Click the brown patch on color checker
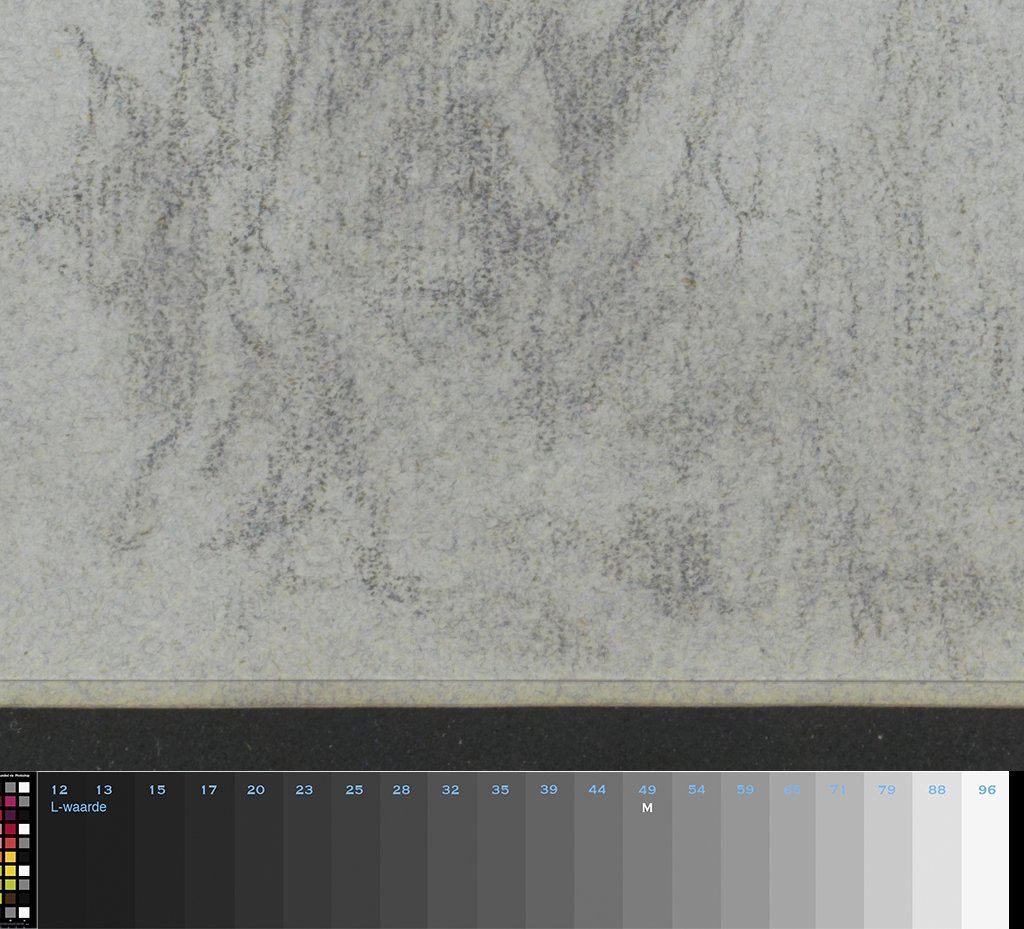This screenshot has width=1024, height=929. [x=11, y=898]
